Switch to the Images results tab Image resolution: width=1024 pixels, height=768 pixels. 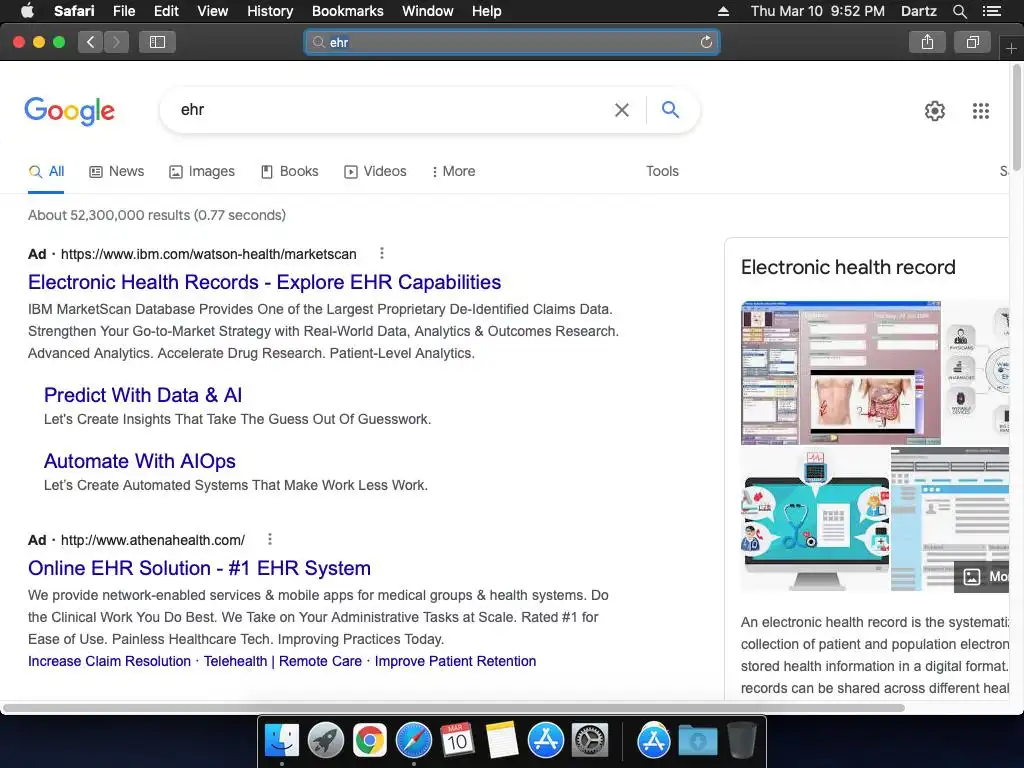click(x=202, y=171)
